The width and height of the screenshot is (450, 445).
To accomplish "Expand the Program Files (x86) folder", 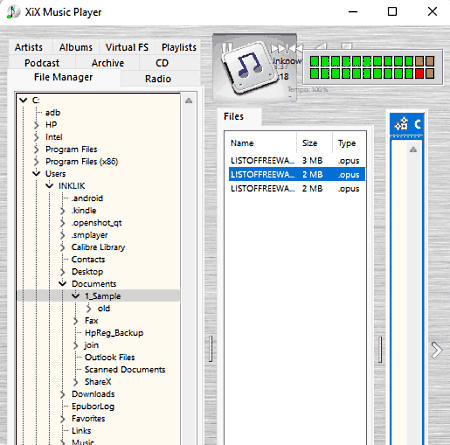I will 36,162.
